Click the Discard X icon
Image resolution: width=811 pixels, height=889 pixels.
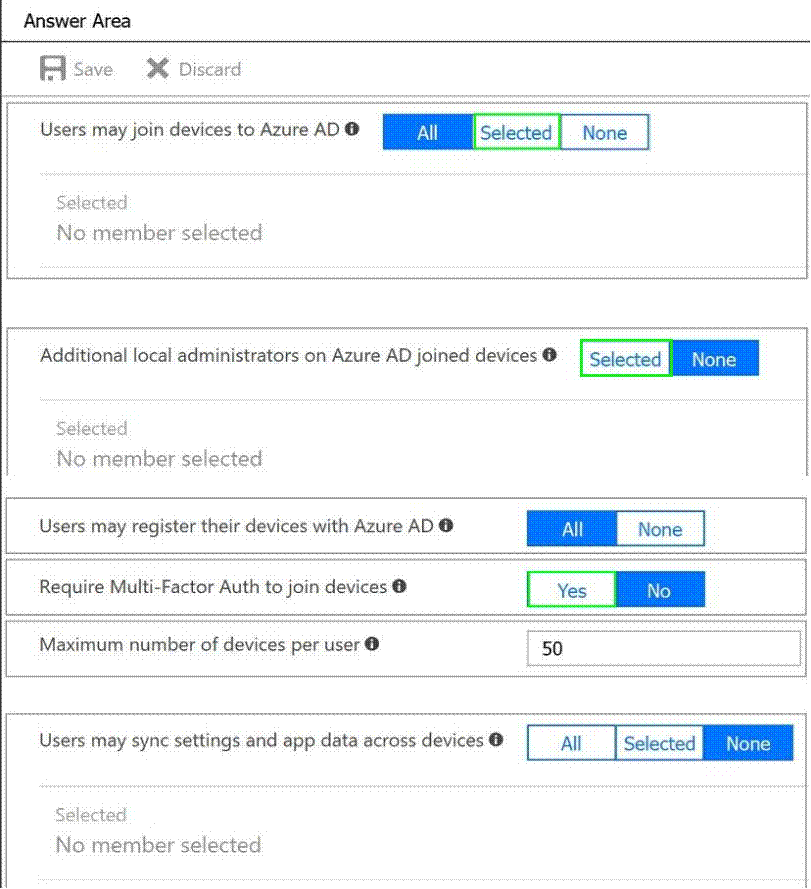[x=157, y=69]
